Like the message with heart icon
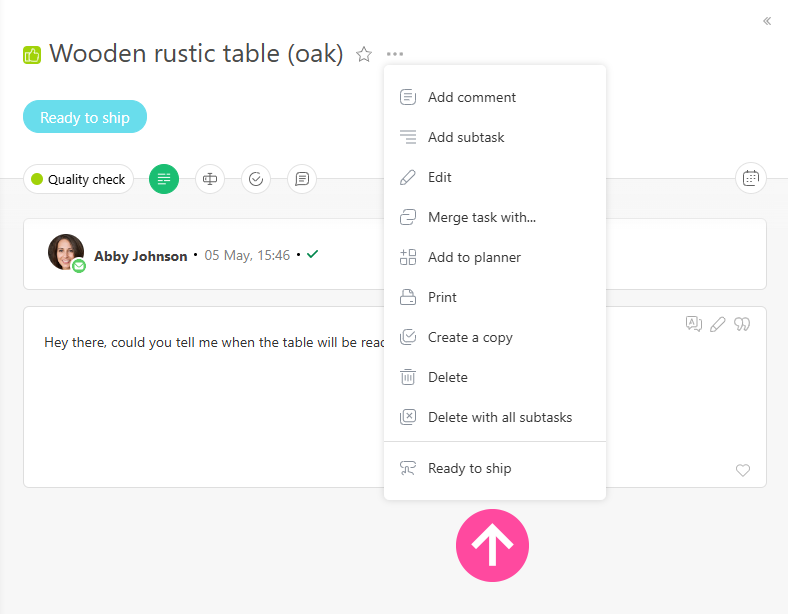Viewport: 788px width, 614px height. coord(742,470)
